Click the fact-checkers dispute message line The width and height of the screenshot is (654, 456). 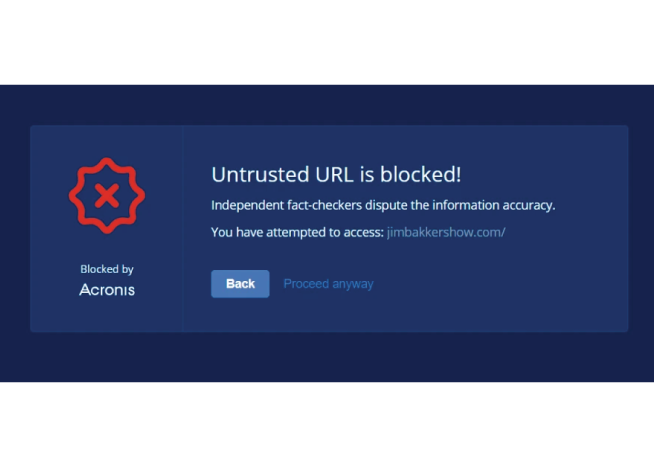point(383,205)
